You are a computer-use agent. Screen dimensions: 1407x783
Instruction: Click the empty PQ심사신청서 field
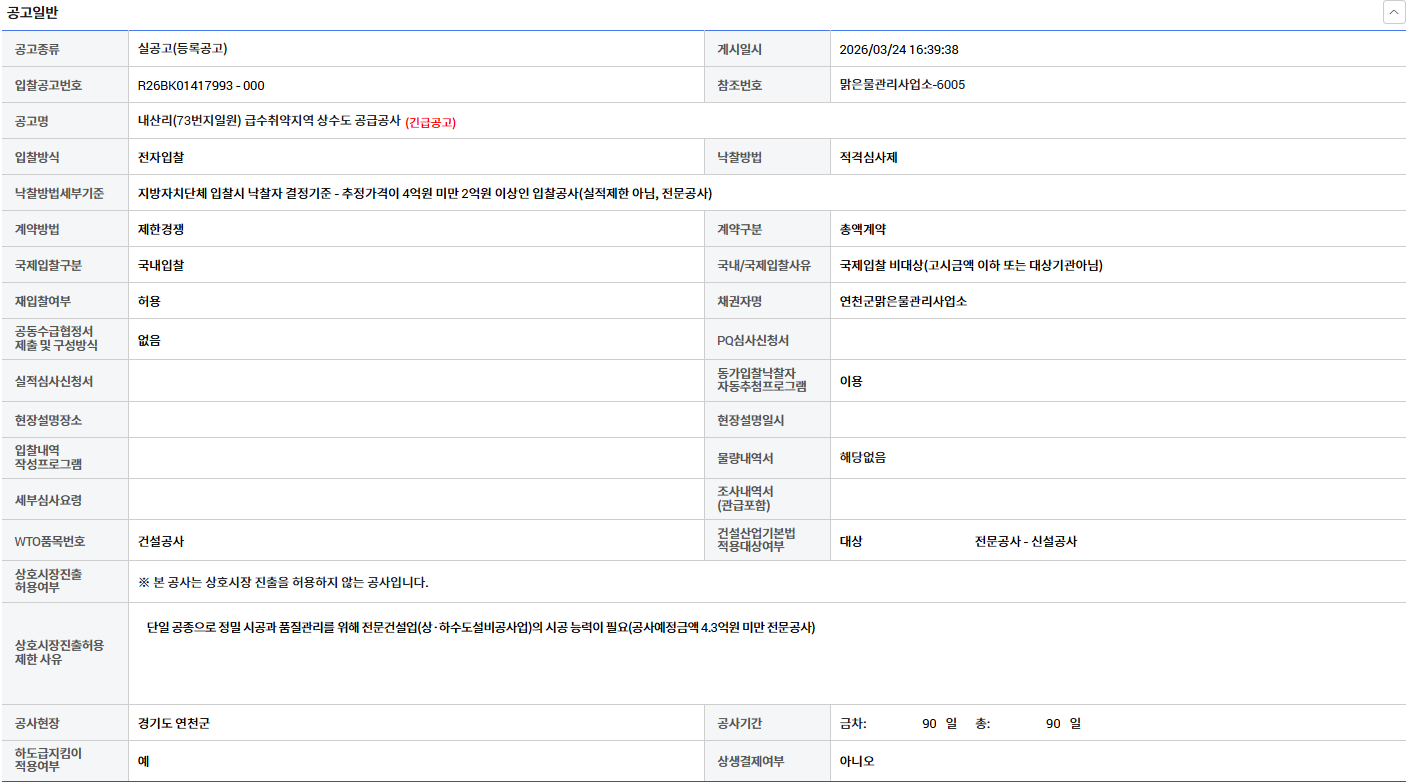[1117, 340]
